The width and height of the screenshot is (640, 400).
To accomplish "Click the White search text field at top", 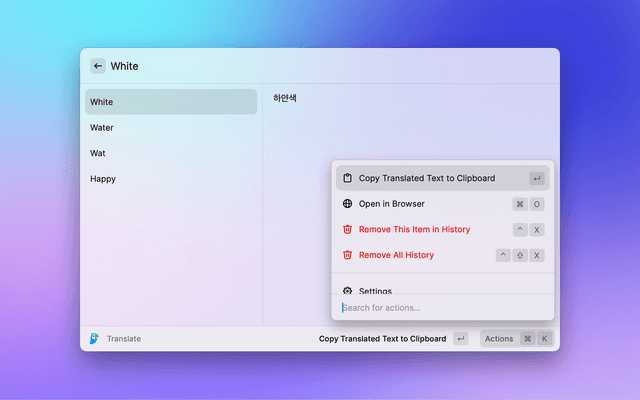I will coord(300,66).
